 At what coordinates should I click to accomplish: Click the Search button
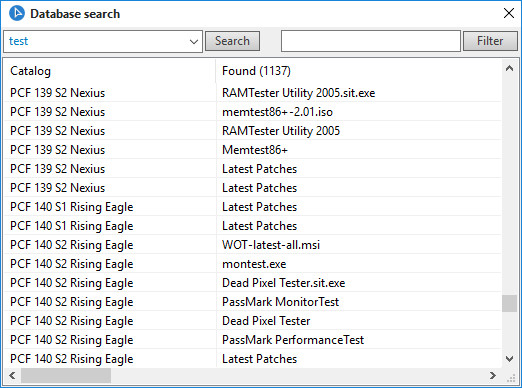pyautogui.click(x=232, y=41)
